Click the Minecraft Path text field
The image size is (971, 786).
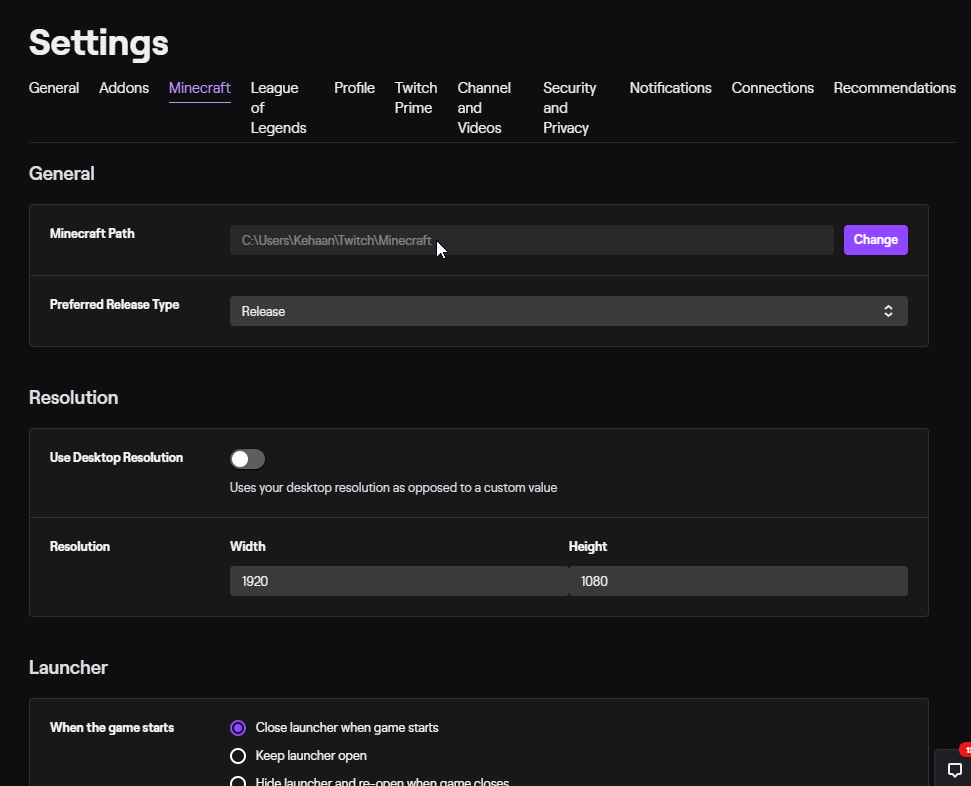pos(531,240)
